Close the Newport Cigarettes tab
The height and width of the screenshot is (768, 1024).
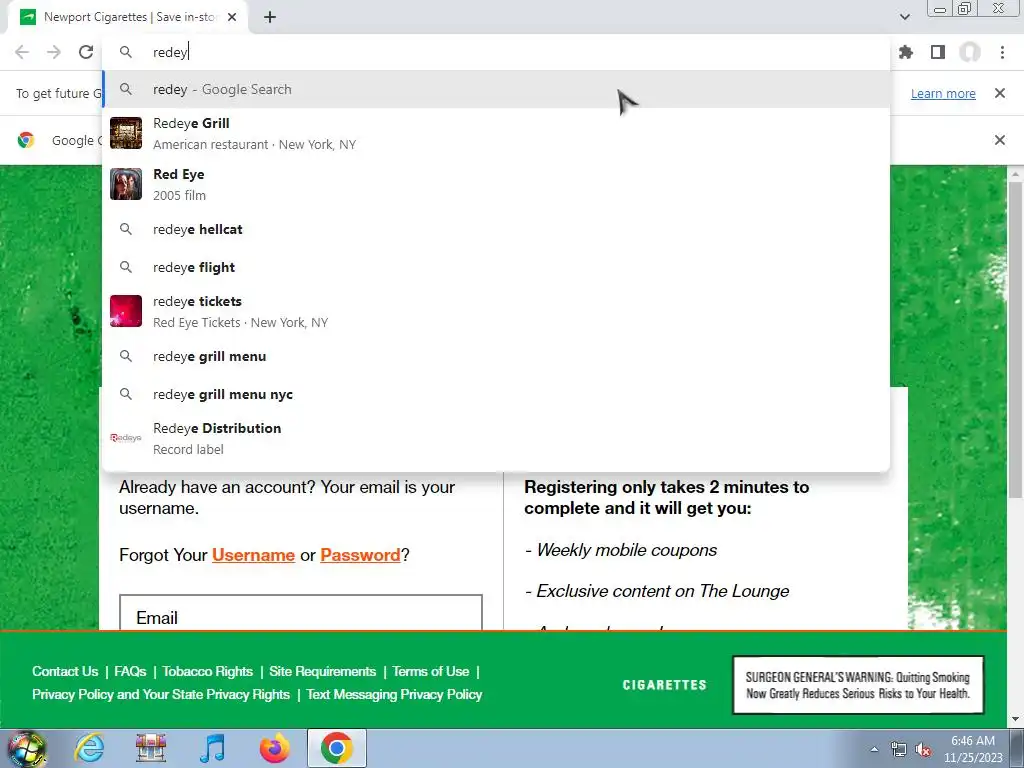pos(232,18)
